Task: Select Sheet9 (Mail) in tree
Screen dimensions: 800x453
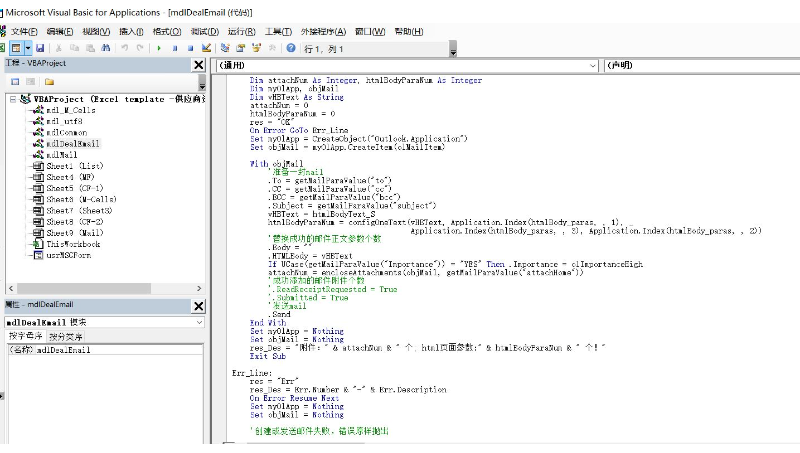Action: tap(74, 233)
